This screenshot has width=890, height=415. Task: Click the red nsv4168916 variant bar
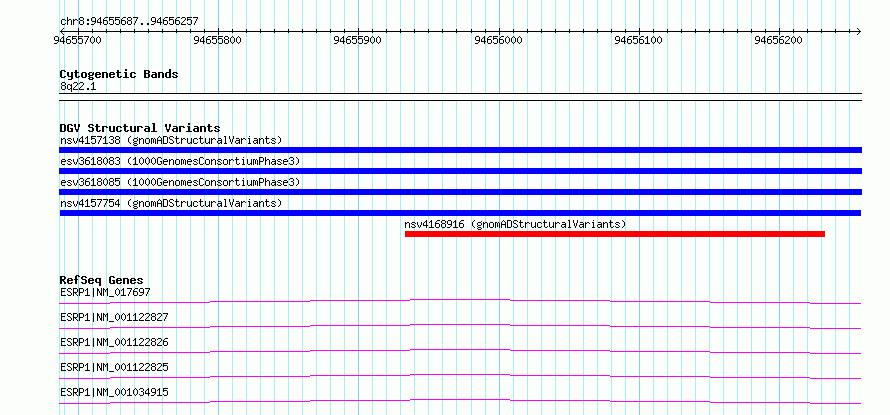tap(615, 234)
